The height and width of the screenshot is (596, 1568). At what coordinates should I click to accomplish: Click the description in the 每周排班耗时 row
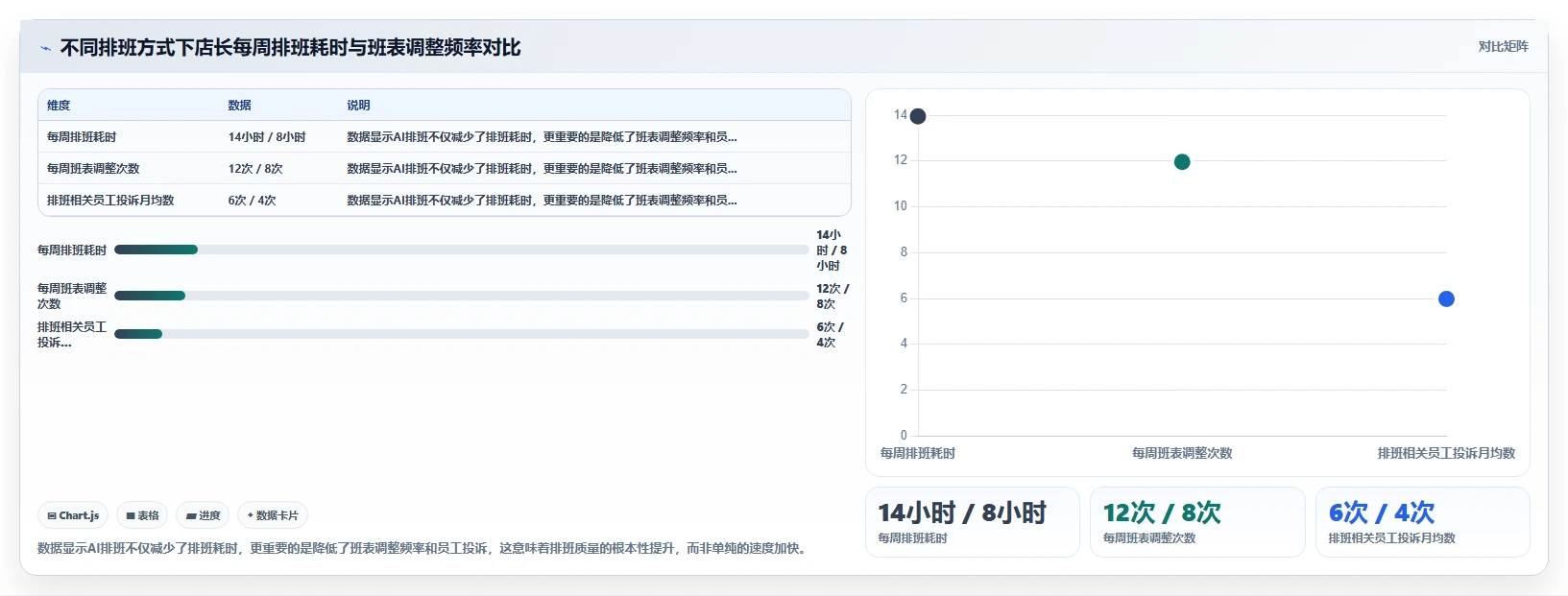tap(542, 137)
